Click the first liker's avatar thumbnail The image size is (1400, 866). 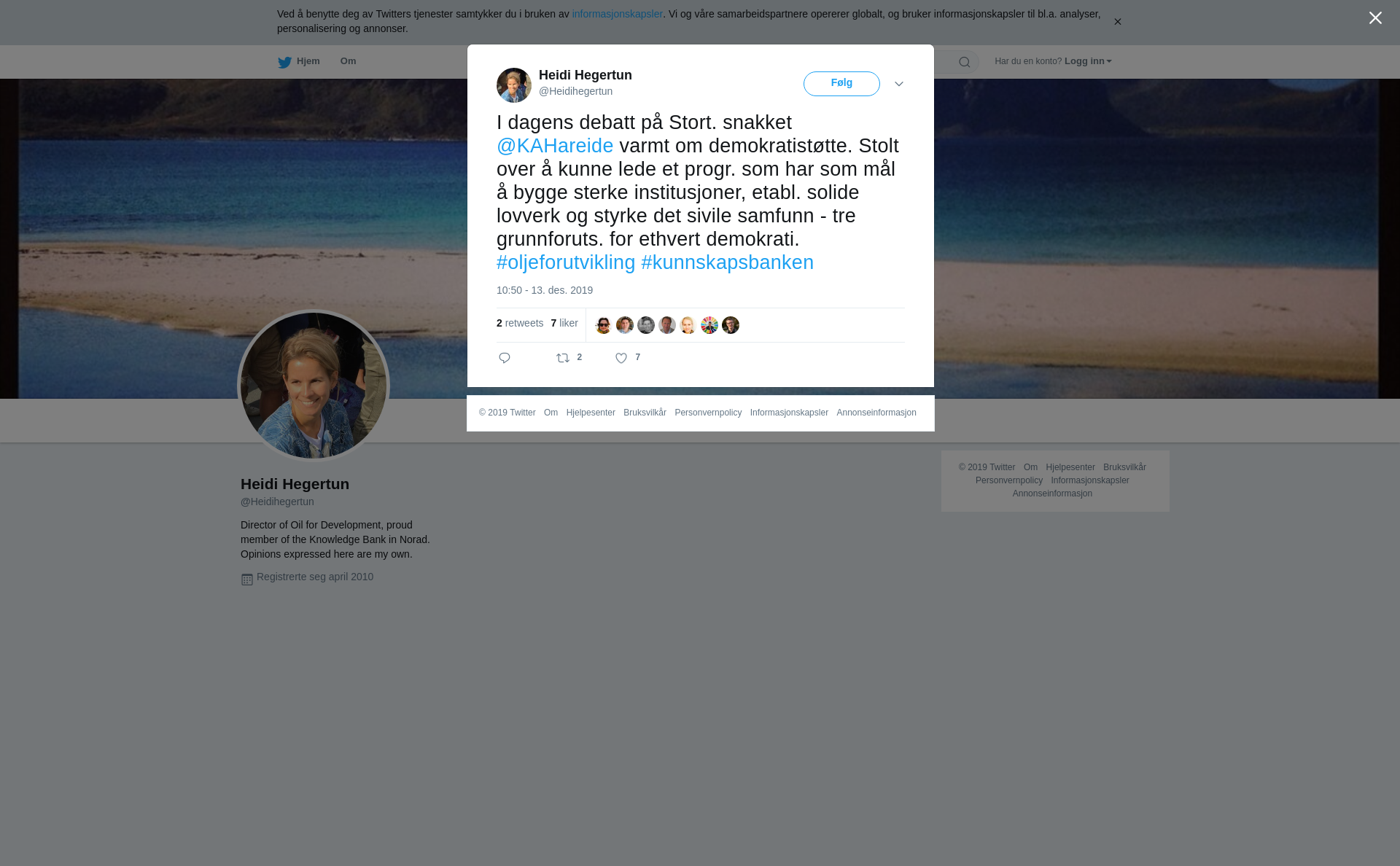pos(604,325)
